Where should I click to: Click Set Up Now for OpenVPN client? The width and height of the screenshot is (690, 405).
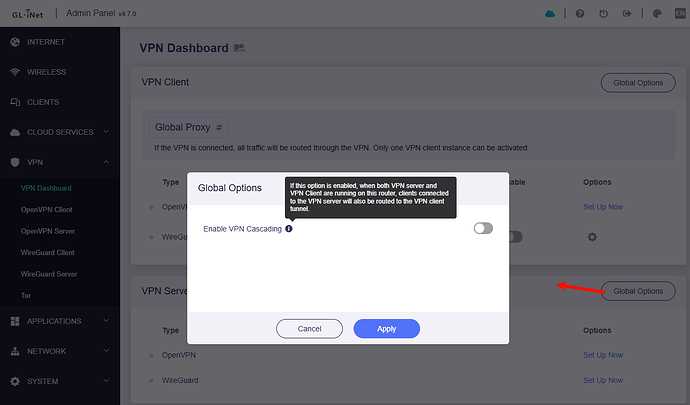coord(603,207)
